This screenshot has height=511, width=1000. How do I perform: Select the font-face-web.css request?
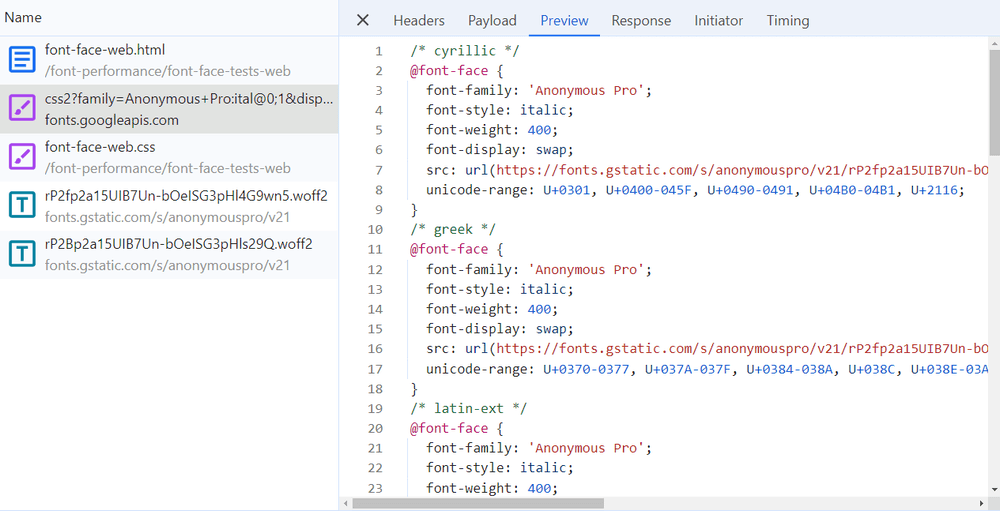click(169, 157)
